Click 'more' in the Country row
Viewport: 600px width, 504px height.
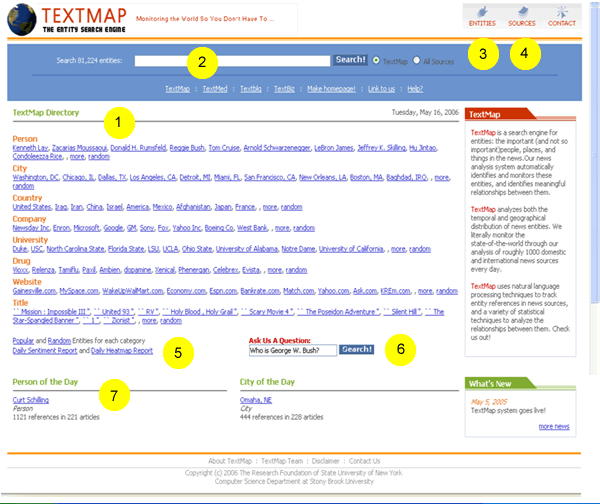[x=270, y=207]
